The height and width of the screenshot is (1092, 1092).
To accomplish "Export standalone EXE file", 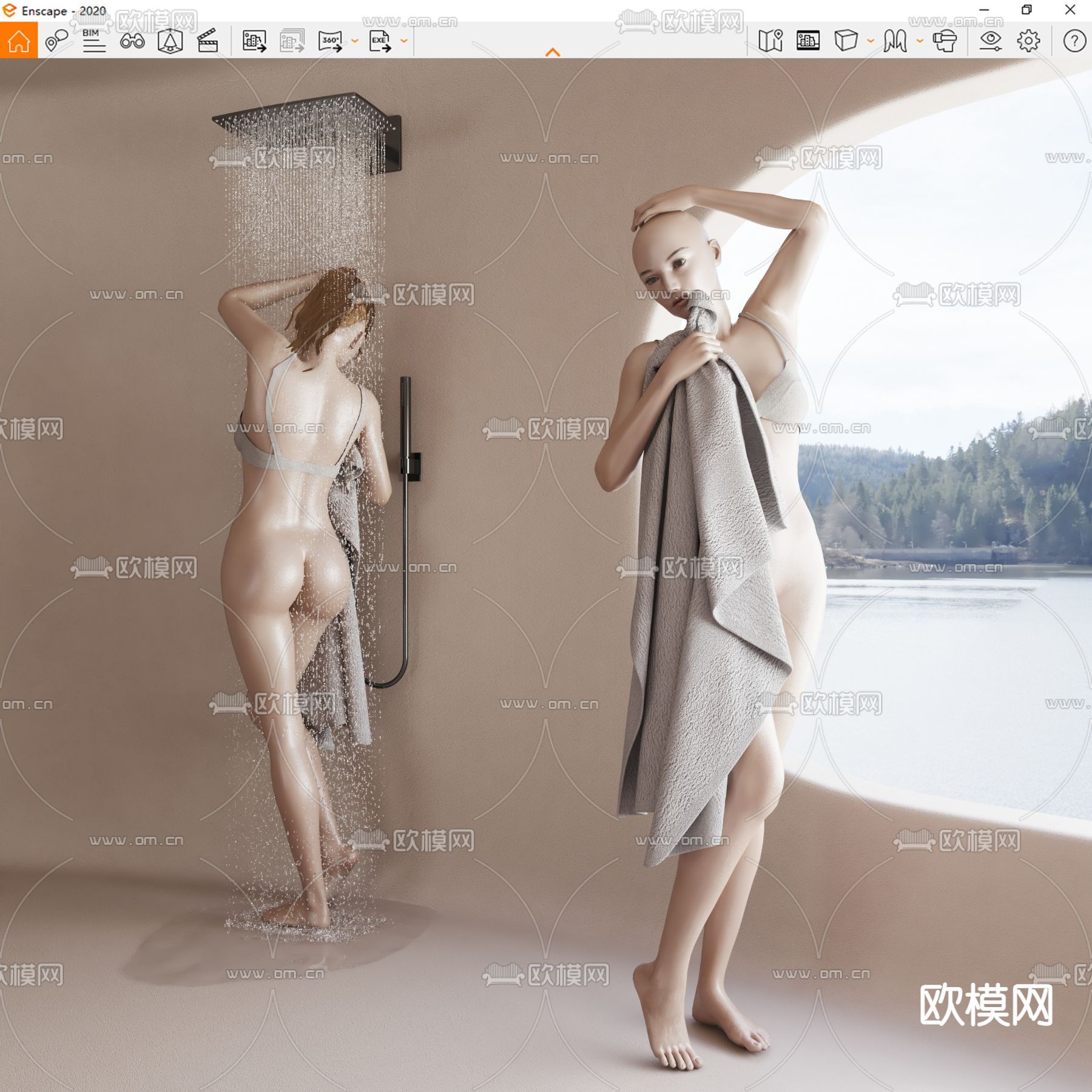I will tap(380, 41).
